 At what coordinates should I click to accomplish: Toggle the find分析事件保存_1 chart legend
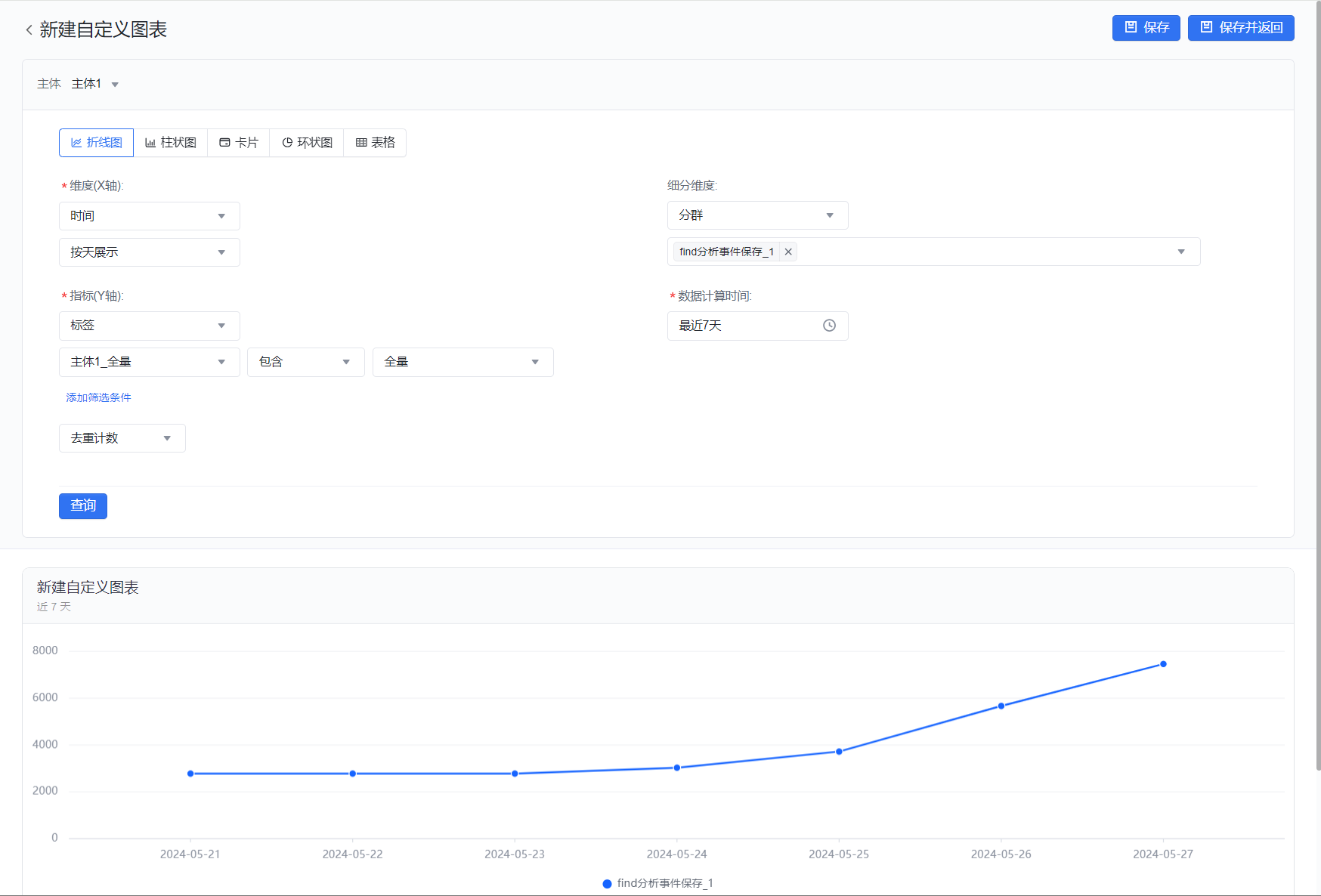click(x=657, y=883)
